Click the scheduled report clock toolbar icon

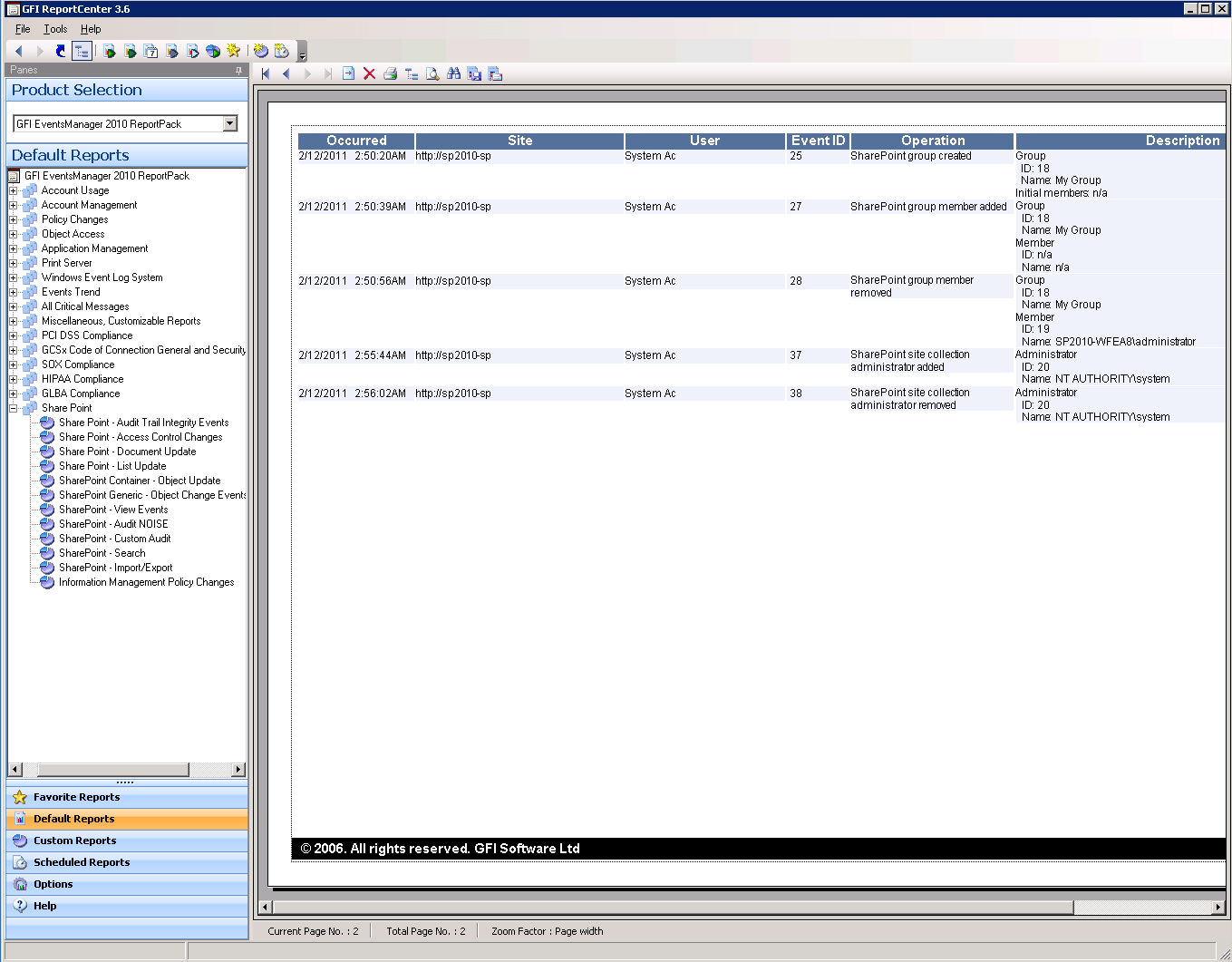282,51
